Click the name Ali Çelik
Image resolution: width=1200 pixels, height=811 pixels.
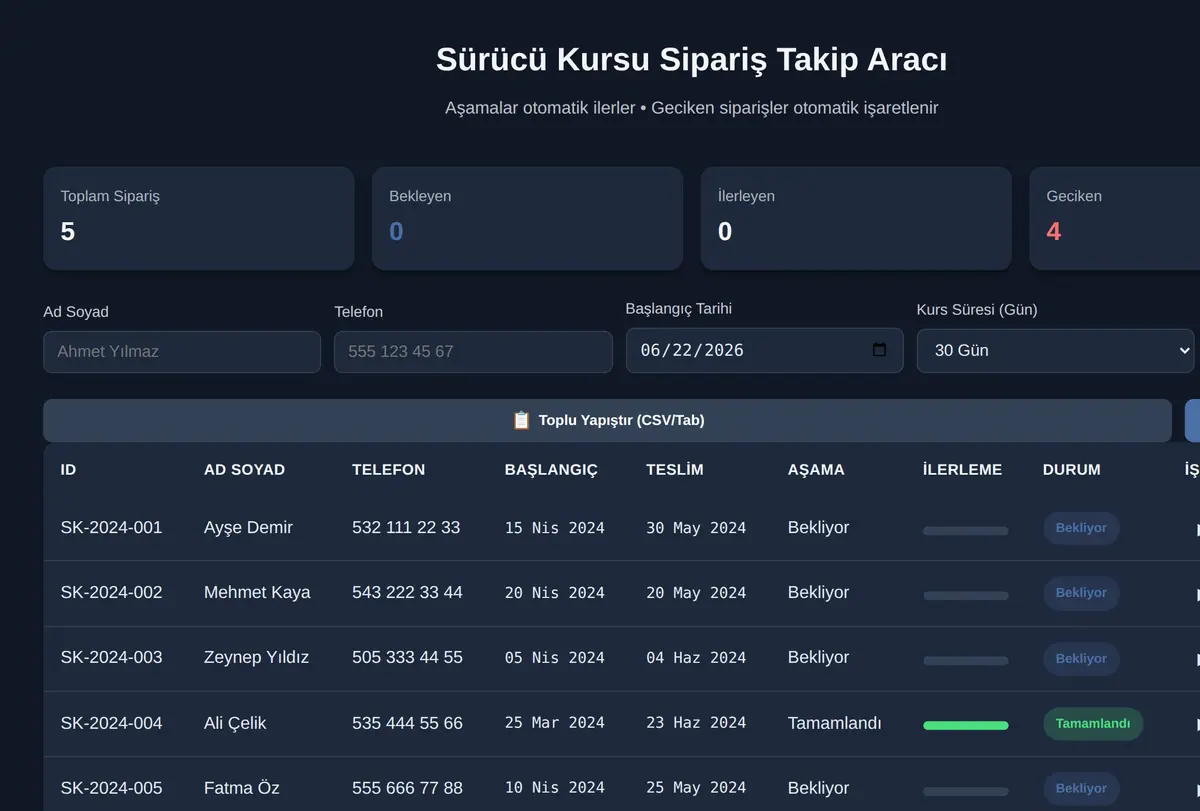coord(235,723)
